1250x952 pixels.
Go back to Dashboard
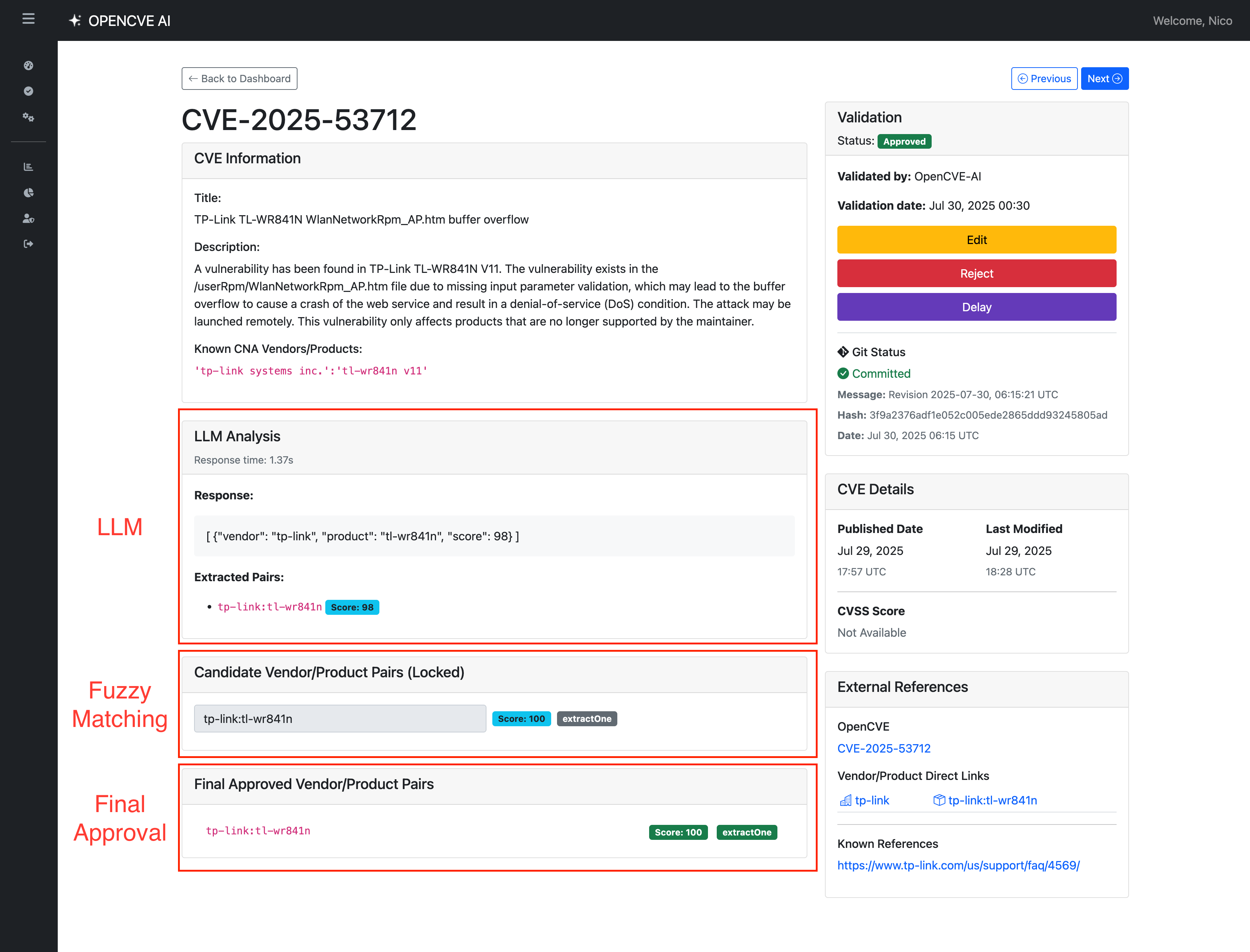pos(239,79)
